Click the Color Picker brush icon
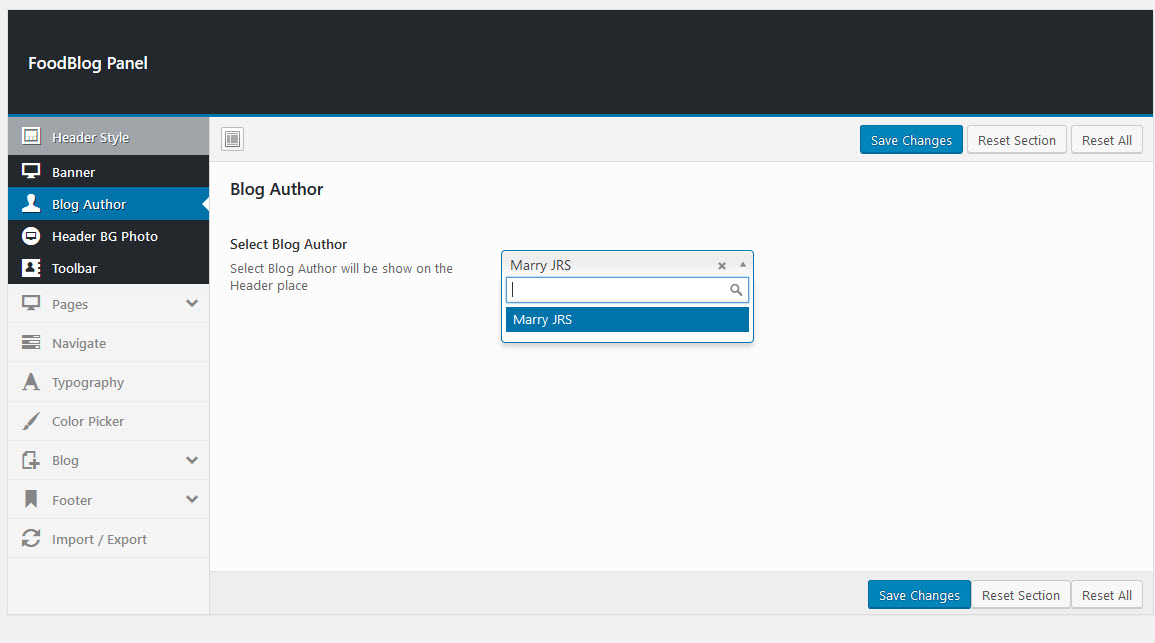Image resolution: width=1155 pixels, height=643 pixels. pos(31,421)
